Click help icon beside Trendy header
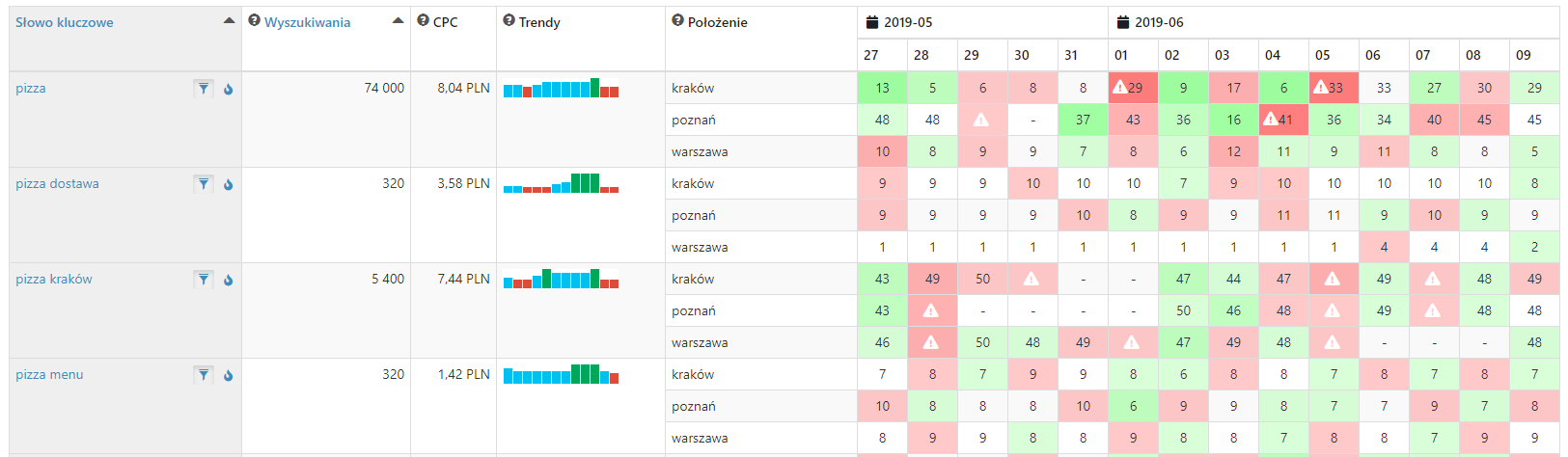This screenshot has width=1568, height=457. click(509, 21)
